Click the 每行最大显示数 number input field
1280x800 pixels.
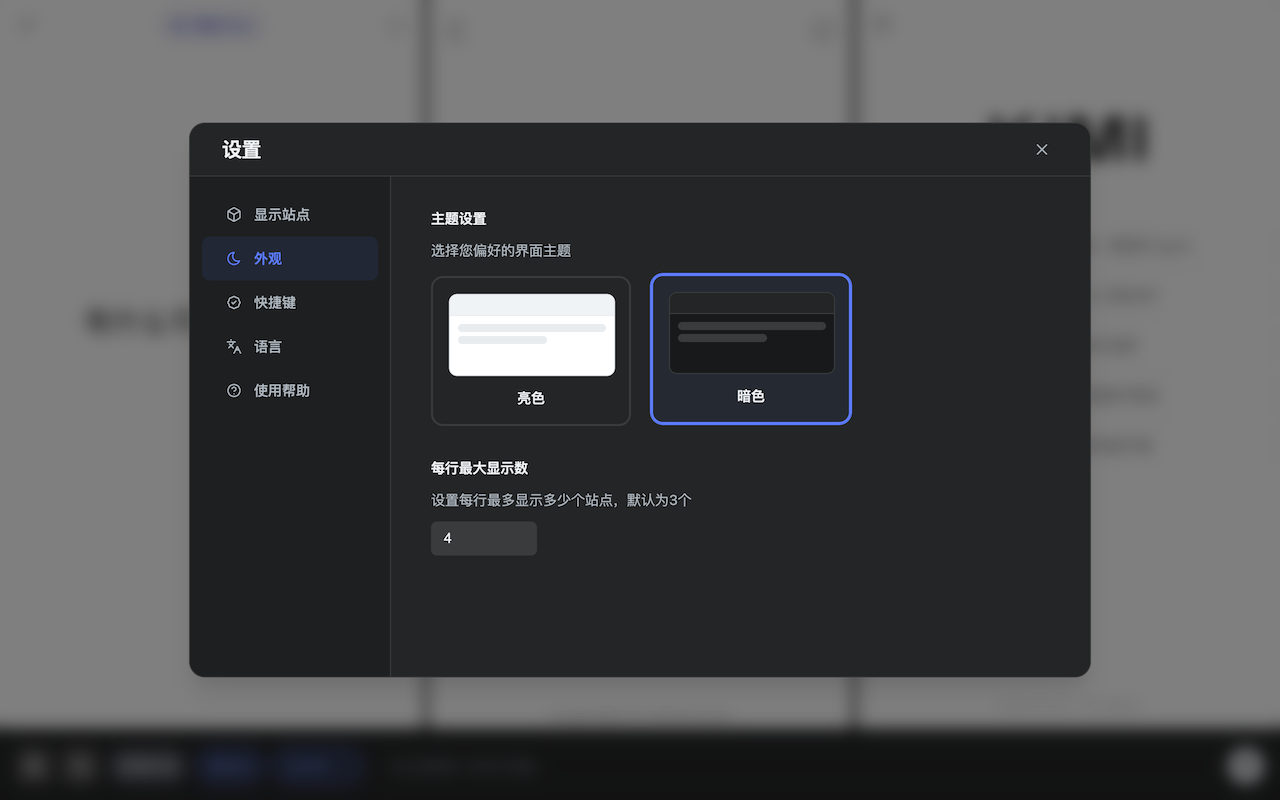483,538
